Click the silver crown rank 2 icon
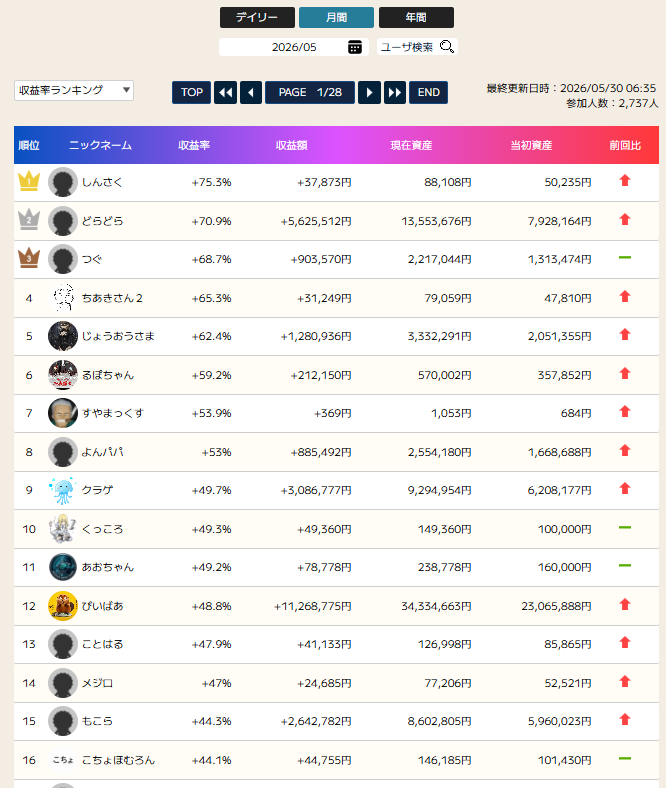This screenshot has width=666, height=788. pyautogui.click(x=29, y=220)
